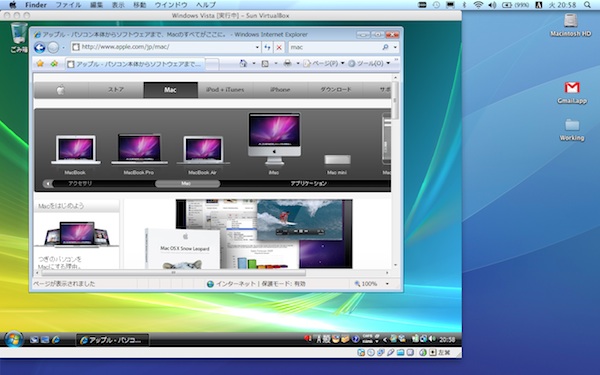The width and height of the screenshot is (600, 375).
Task: Open zoom level 100% dropdown arrow
Action: [387, 284]
